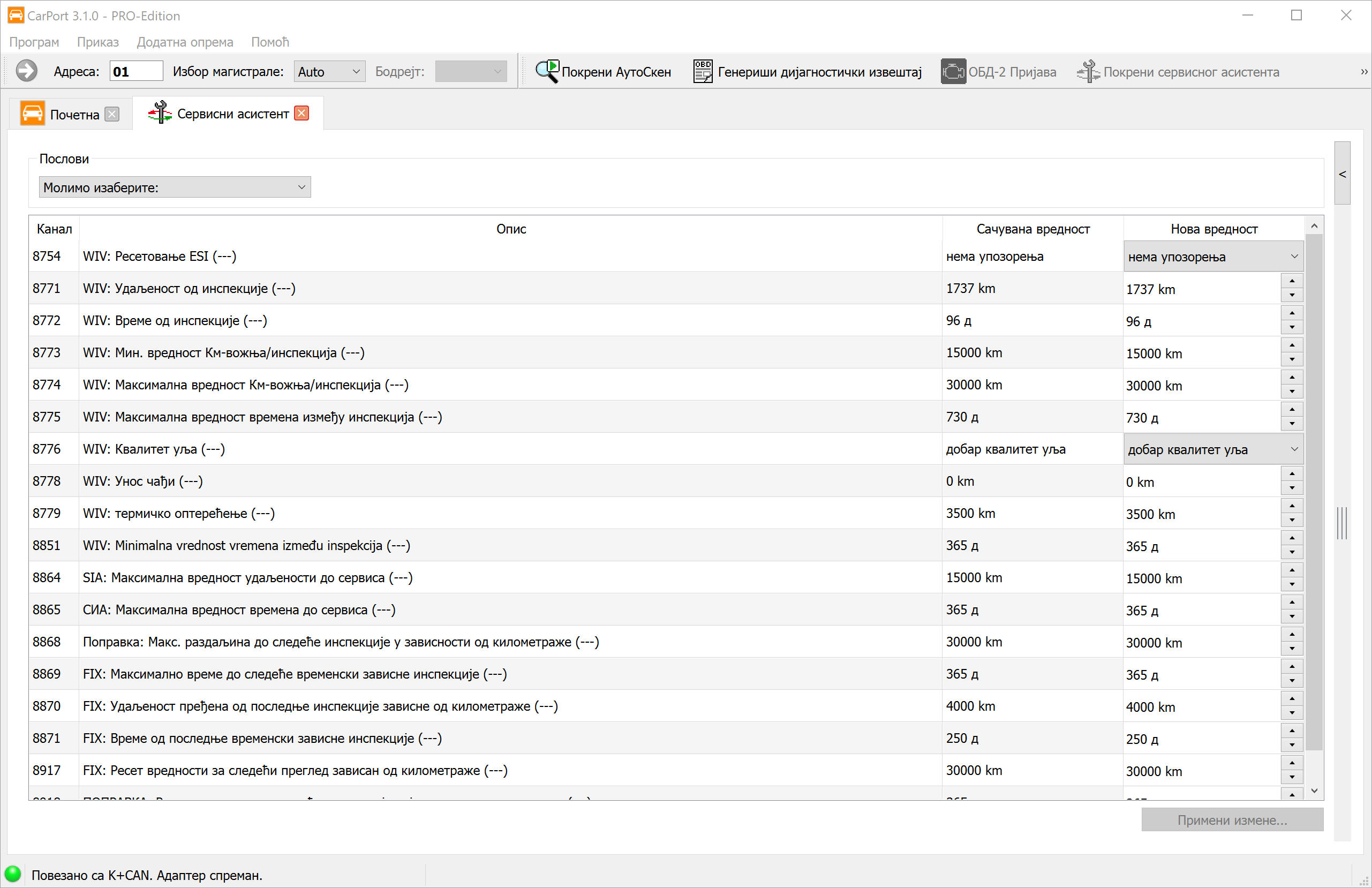This screenshot has height=888, width=1372.
Task: Close the Почетна tab
Action: (x=112, y=114)
